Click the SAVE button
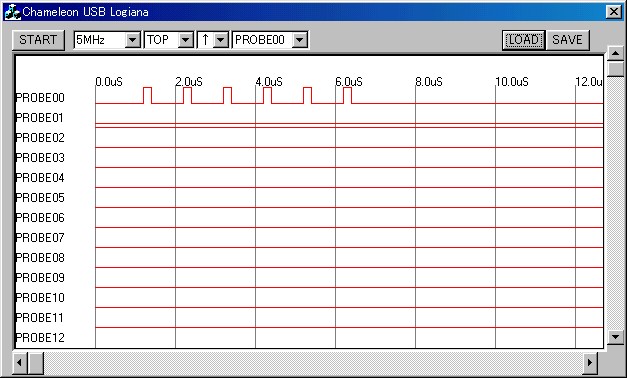The height and width of the screenshot is (378, 627). (x=567, y=40)
